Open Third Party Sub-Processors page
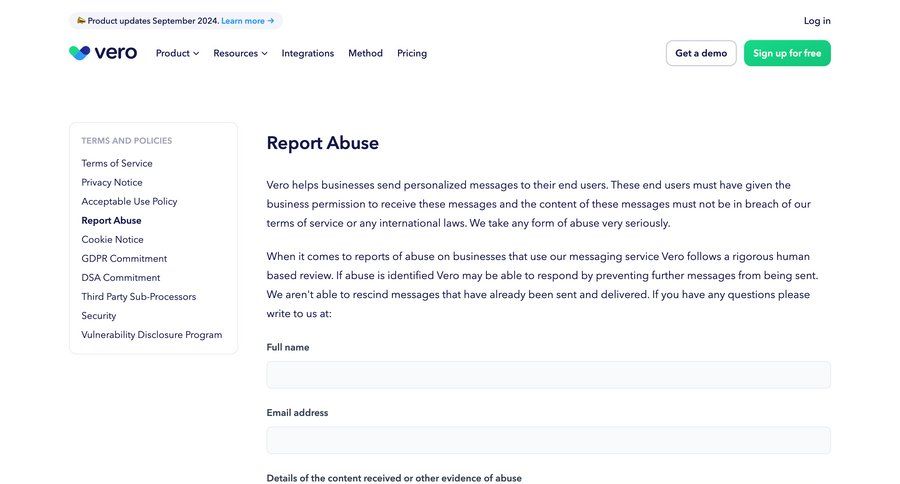This screenshot has height=484, width=900. [x=138, y=296]
